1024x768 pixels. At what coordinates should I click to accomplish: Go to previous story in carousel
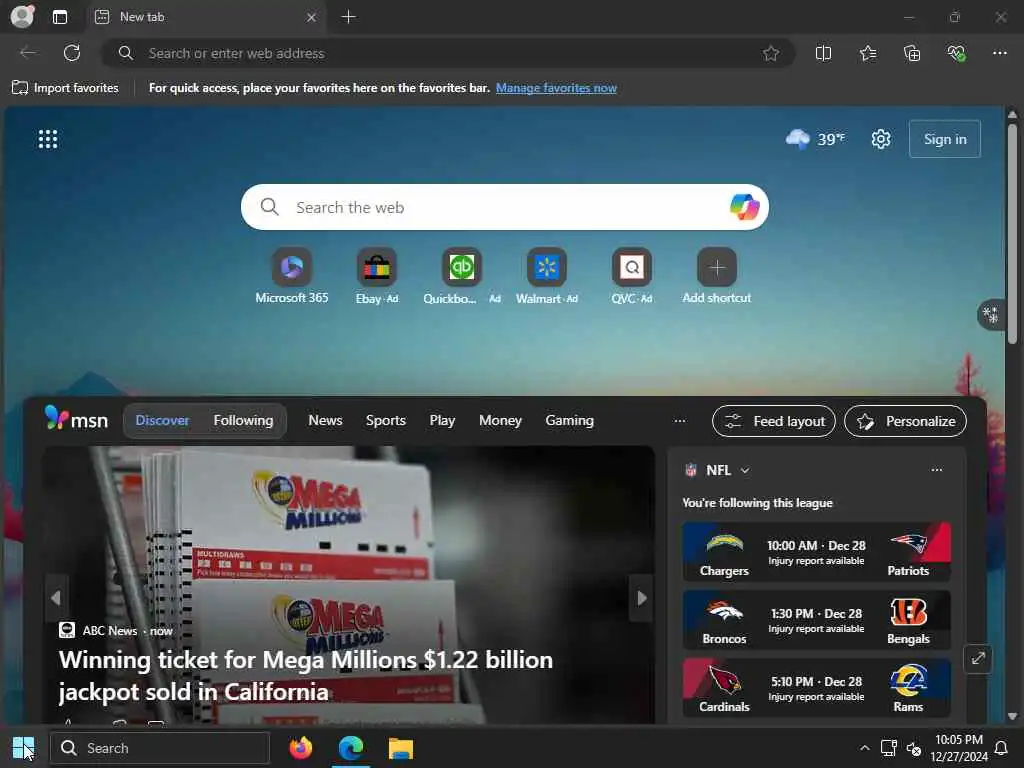tap(56, 598)
